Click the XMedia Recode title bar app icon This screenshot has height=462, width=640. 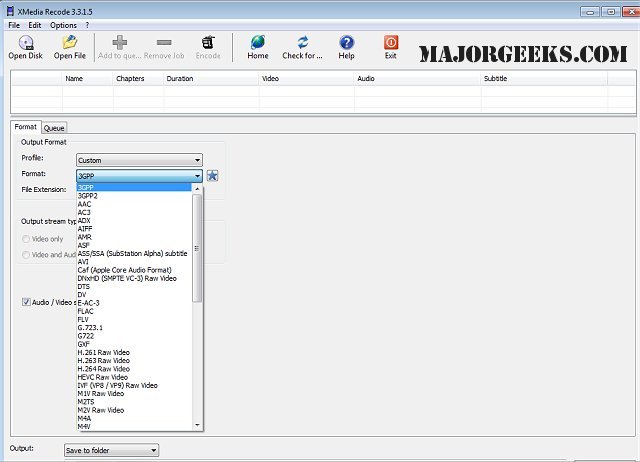(x=11, y=11)
